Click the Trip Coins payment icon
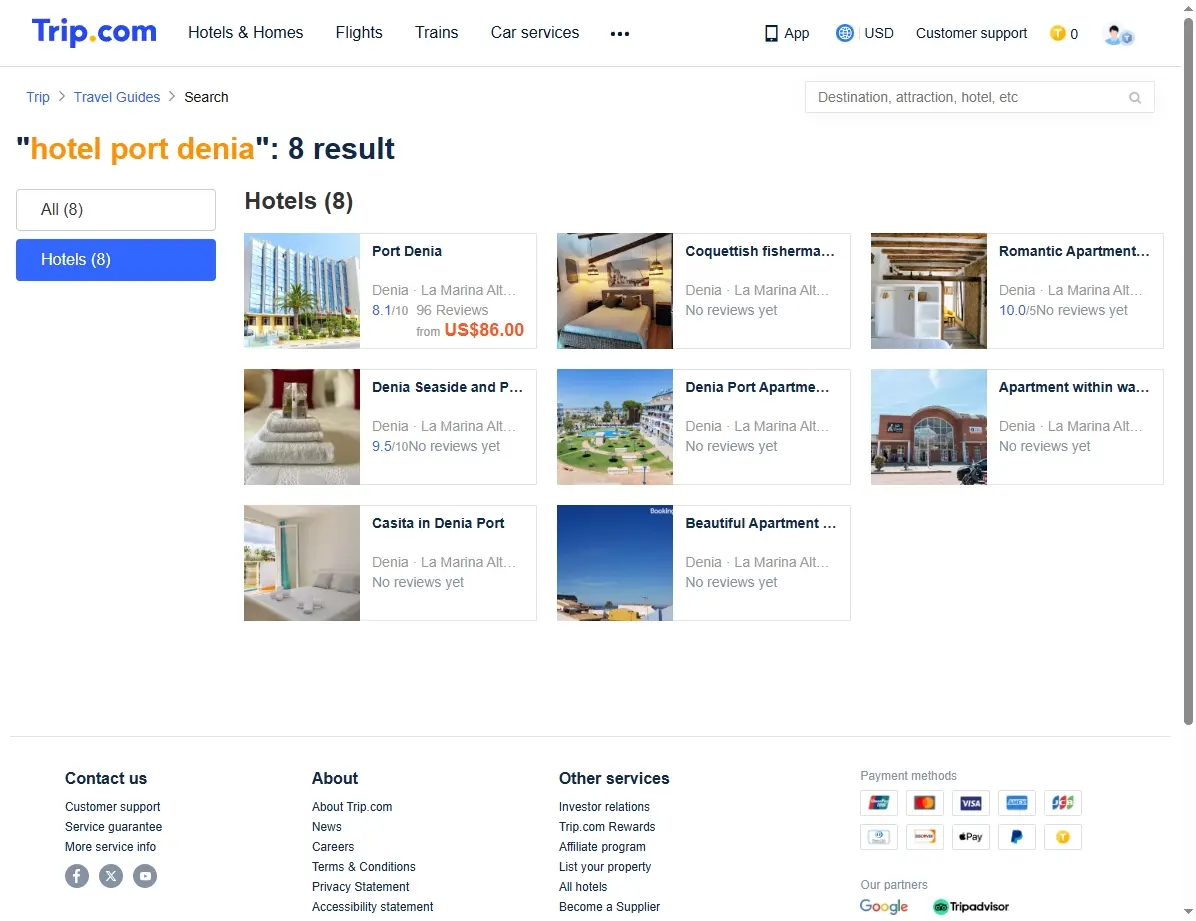Image resolution: width=1196 pixels, height=921 pixels. coord(1063,837)
